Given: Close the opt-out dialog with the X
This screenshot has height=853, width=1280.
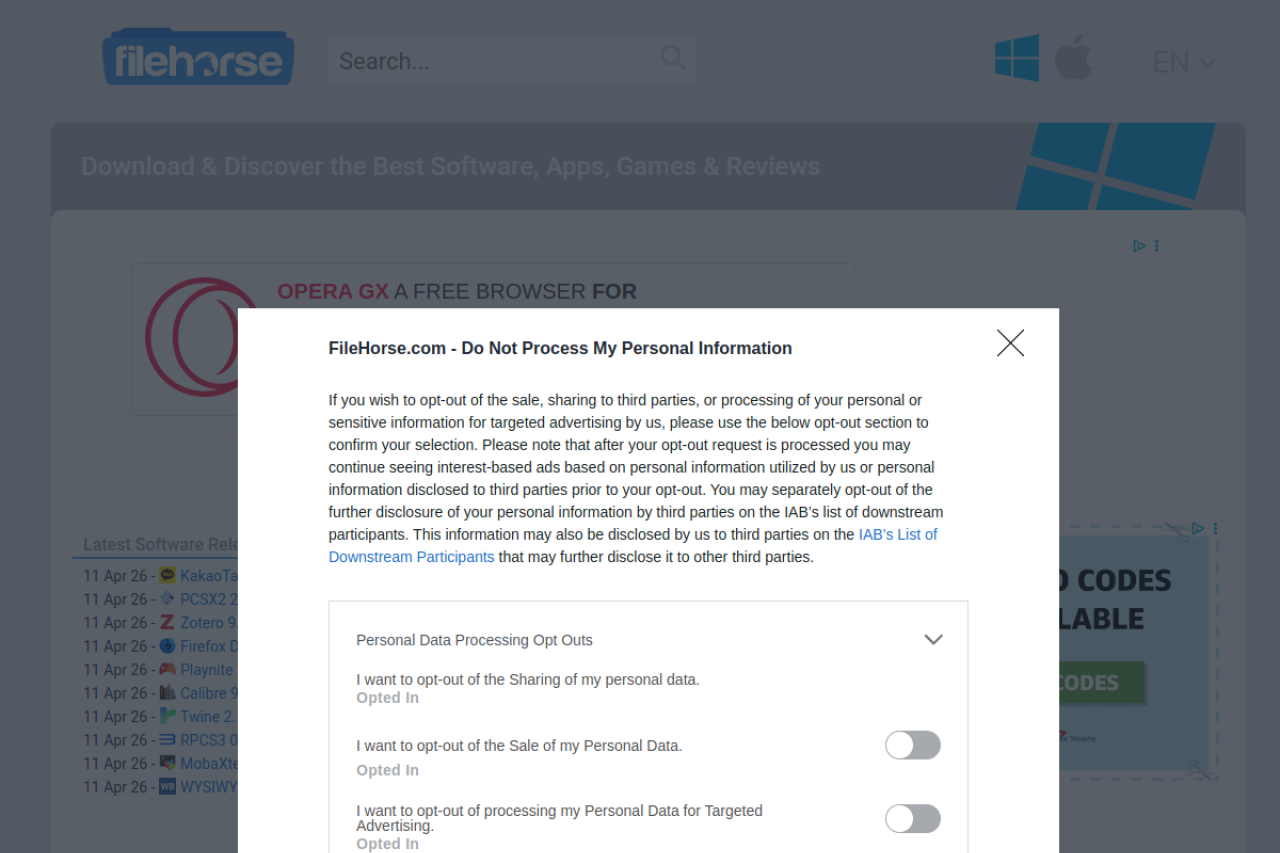Looking at the screenshot, I should click(x=1010, y=343).
